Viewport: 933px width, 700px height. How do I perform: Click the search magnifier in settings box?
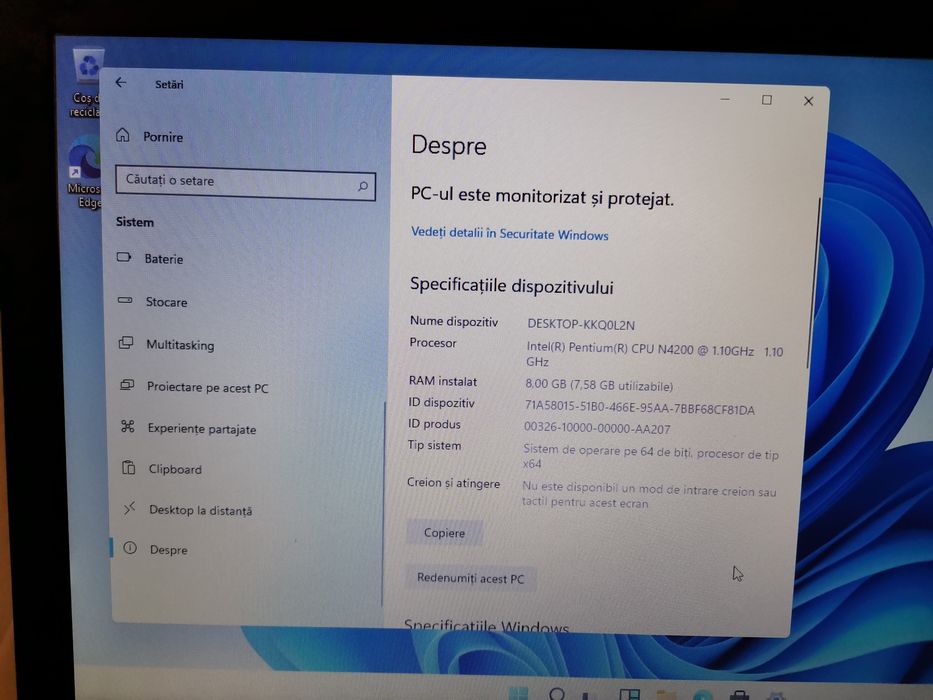pyautogui.click(x=362, y=186)
